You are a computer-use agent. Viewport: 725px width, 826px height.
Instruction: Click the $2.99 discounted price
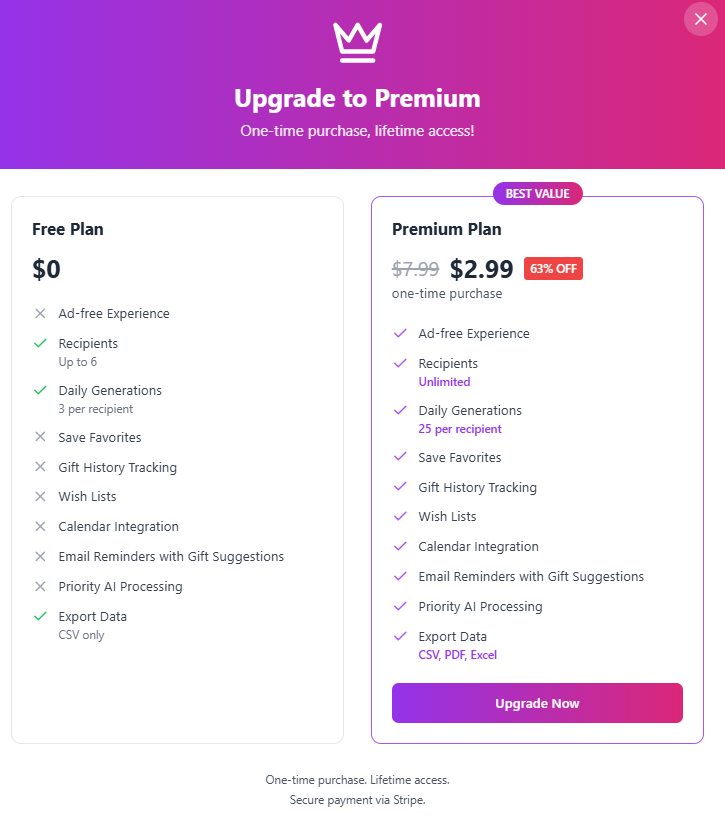[482, 269]
